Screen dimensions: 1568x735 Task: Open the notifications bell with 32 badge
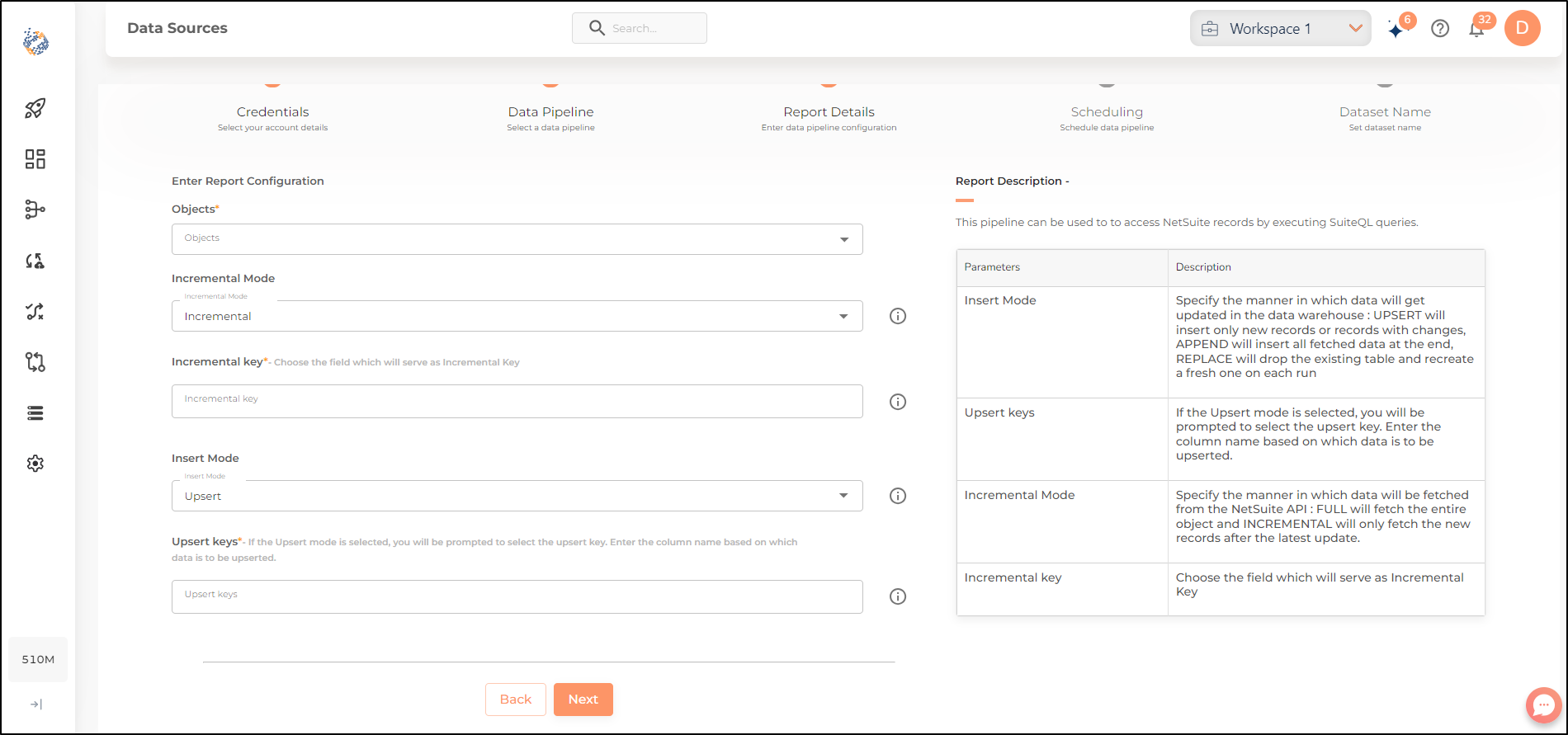tap(1477, 29)
